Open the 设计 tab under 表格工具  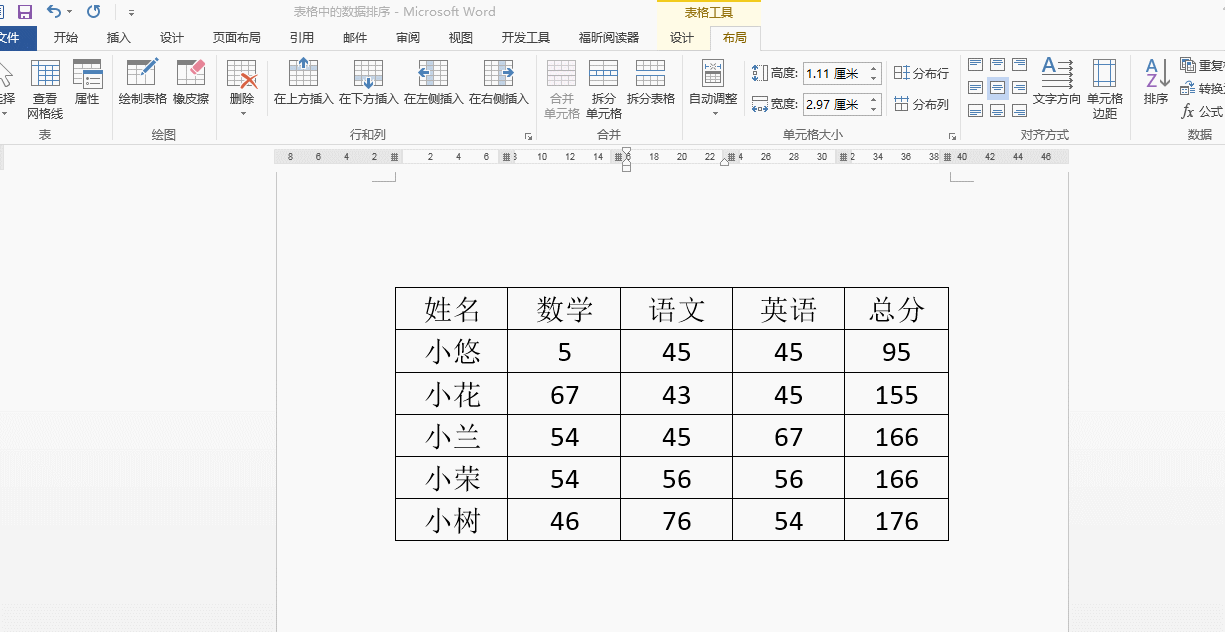pos(682,38)
